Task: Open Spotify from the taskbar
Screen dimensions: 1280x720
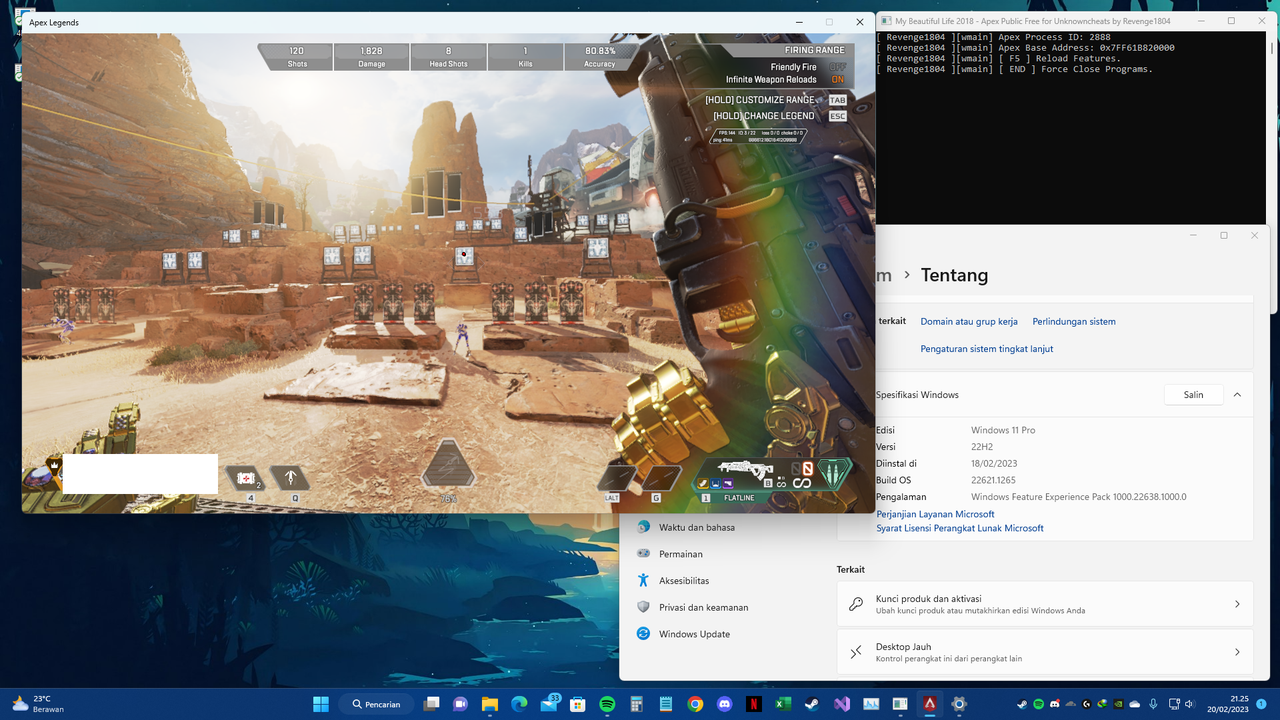Action: coord(606,704)
